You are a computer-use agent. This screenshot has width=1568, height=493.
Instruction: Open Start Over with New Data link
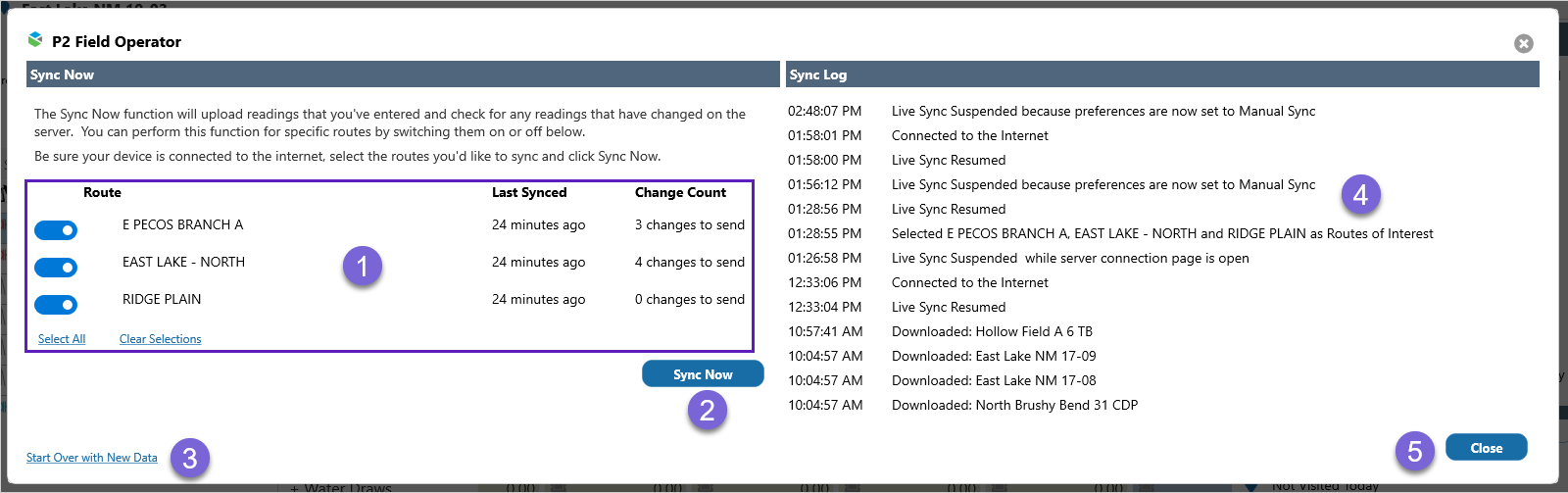click(91, 458)
